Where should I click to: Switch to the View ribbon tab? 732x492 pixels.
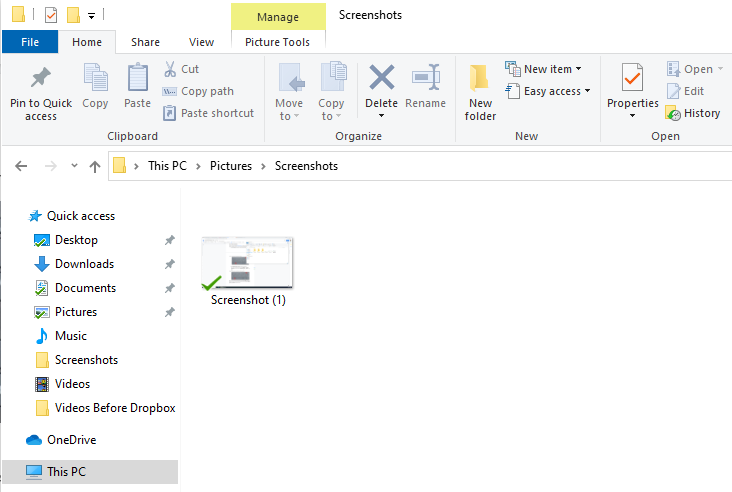point(201,42)
